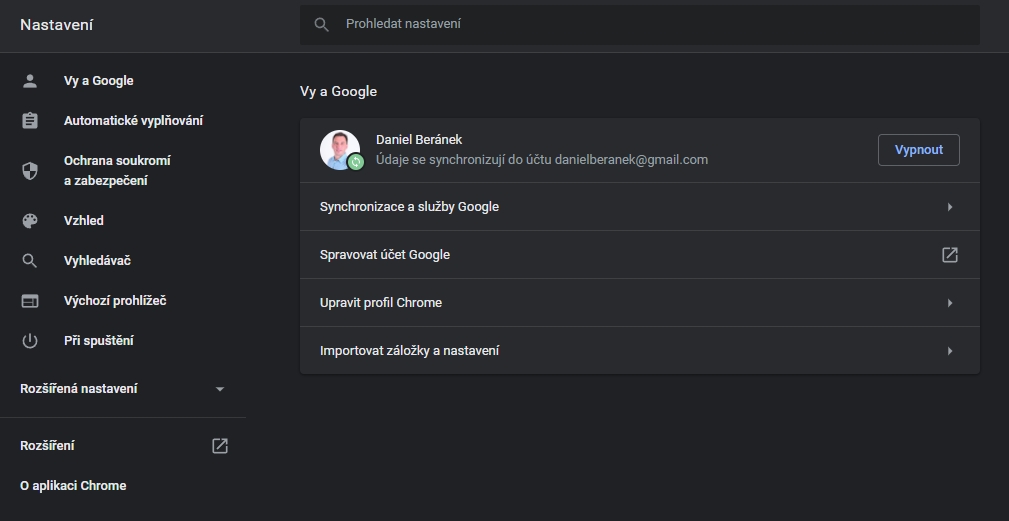Open Synchronizace a služby Google arrow

(950, 207)
